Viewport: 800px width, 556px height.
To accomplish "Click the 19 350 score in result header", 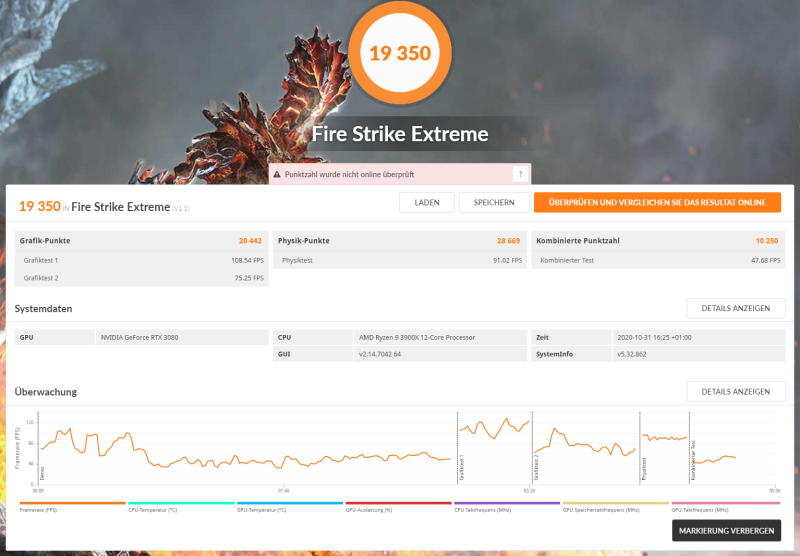I will 40,206.
